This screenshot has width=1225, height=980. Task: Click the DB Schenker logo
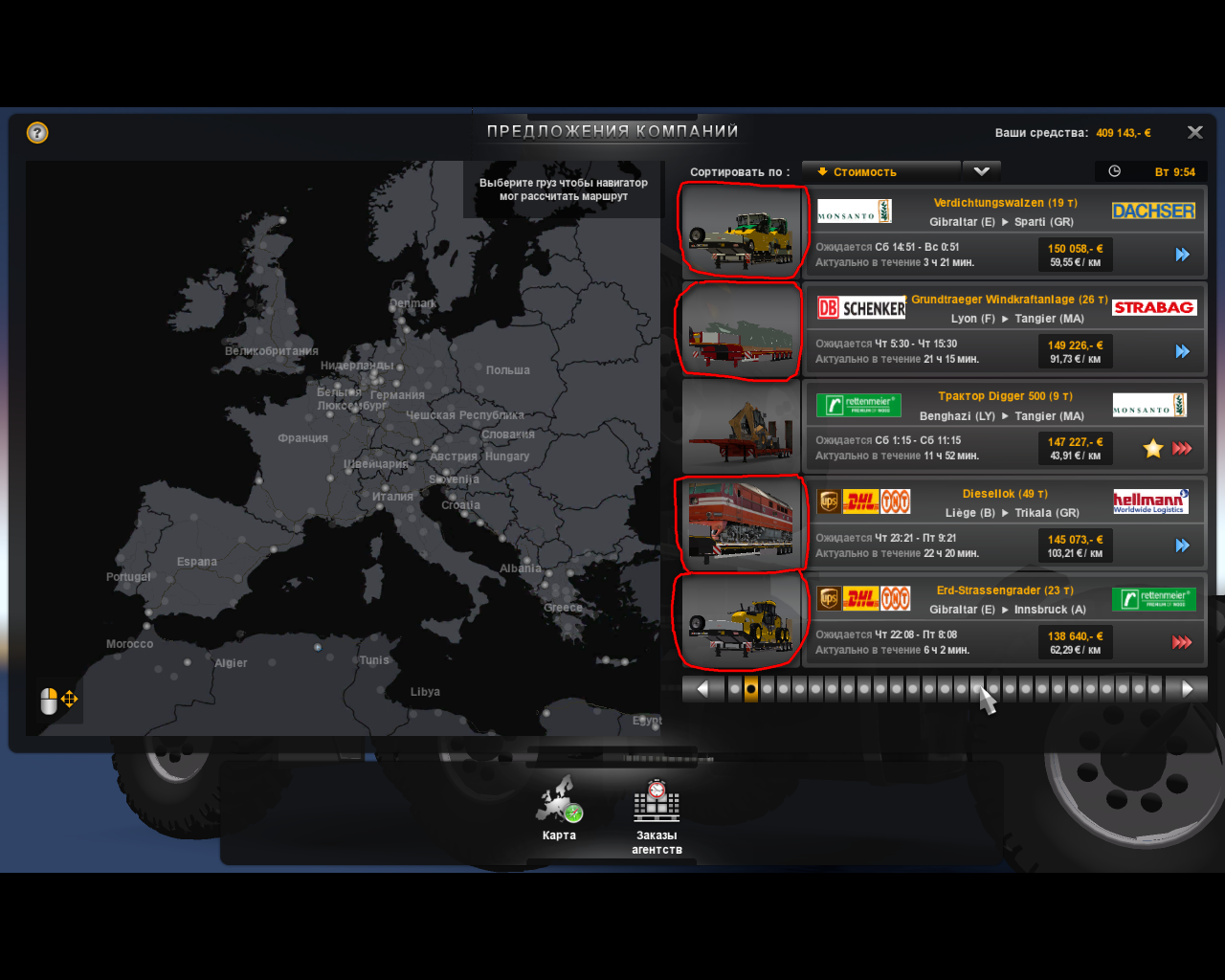point(861,307)
